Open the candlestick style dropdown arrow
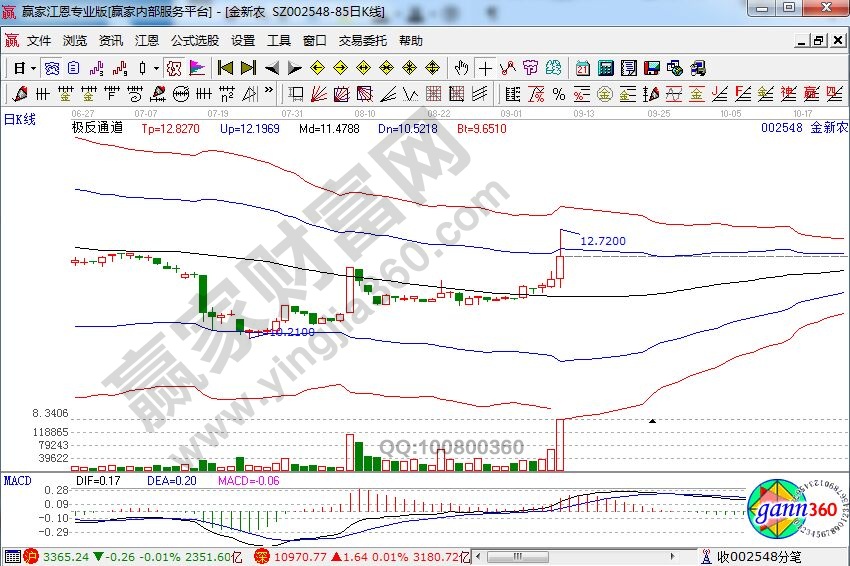850x566 pixels. (x=156, y=68)
